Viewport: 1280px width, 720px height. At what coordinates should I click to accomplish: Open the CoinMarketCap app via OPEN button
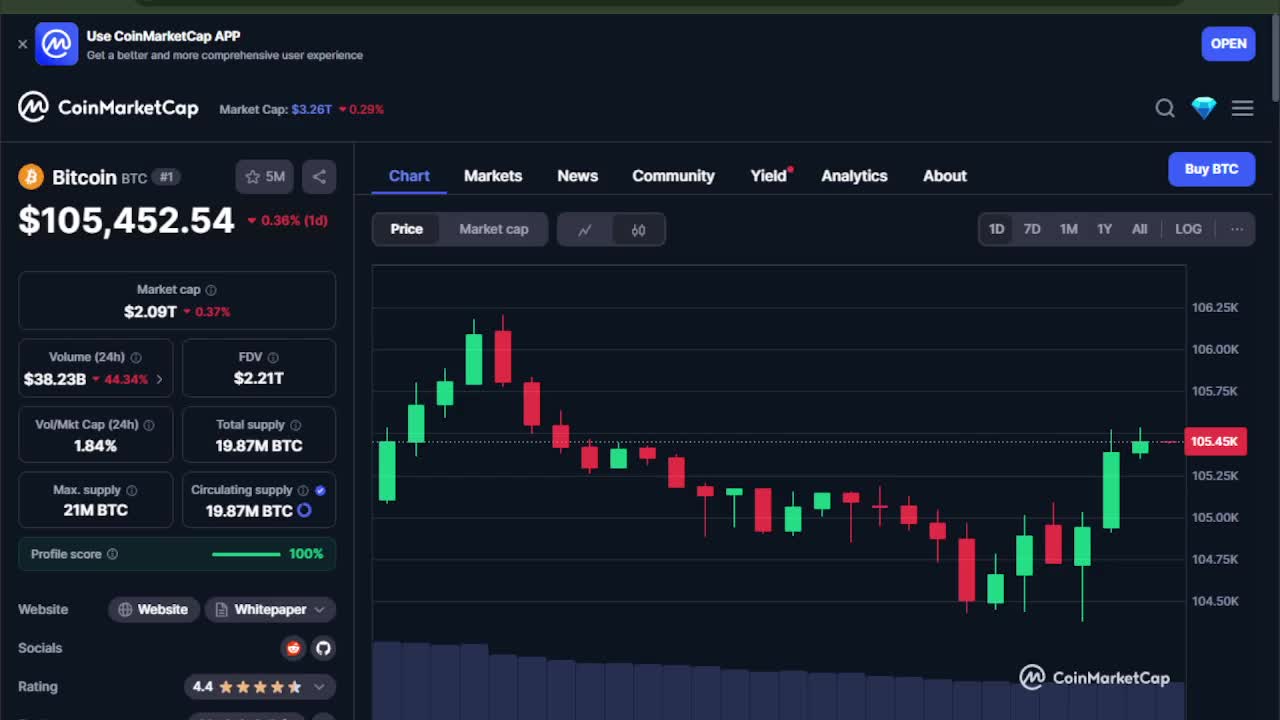tap(1228, 44)
